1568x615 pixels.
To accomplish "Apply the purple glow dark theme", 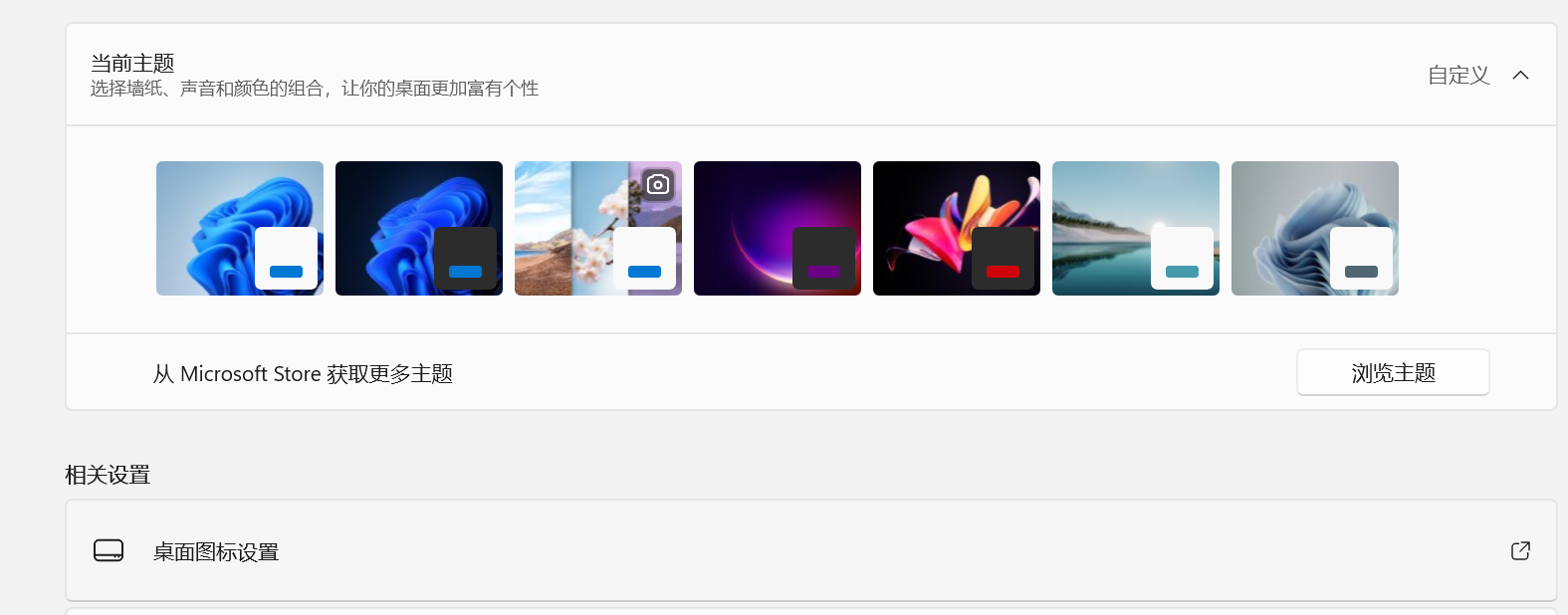I will [778, 228].
